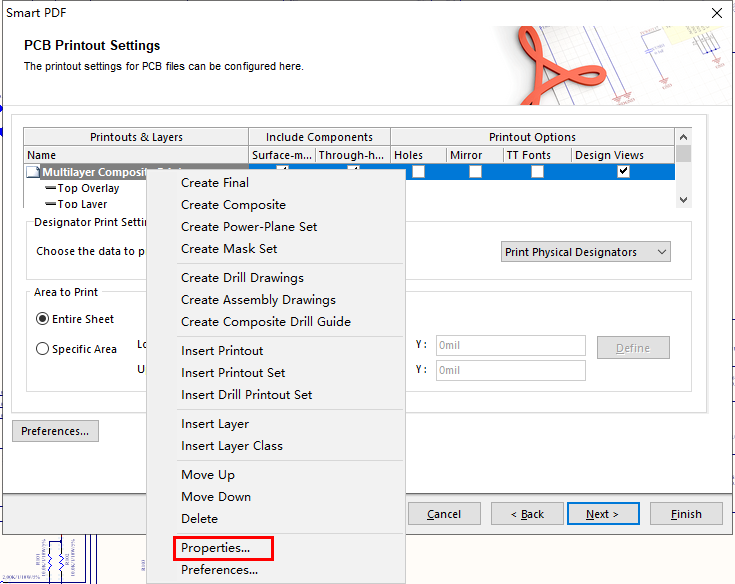Click the TT Fonts column header
The image size is (735, 584).
(x=537, y=155)
